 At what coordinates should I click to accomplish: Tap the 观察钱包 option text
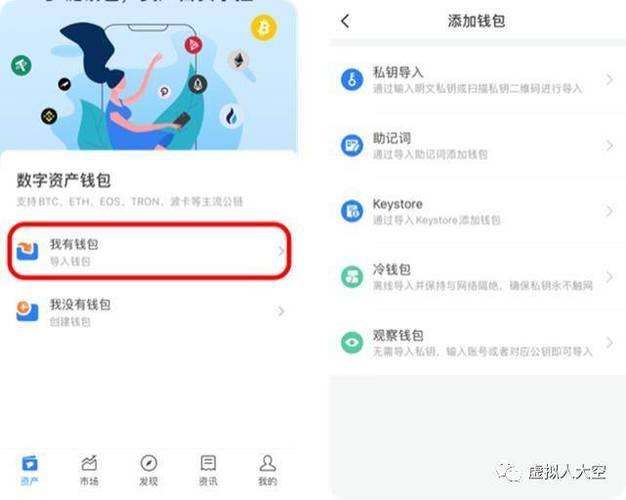pos(398,335)
